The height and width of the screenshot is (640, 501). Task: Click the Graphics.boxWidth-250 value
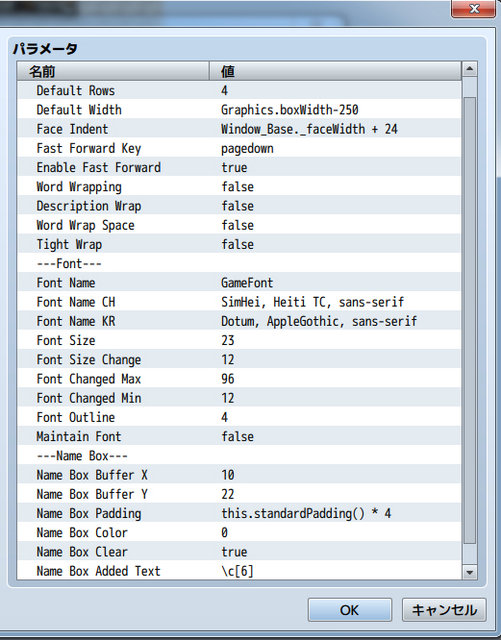point(335,109)
